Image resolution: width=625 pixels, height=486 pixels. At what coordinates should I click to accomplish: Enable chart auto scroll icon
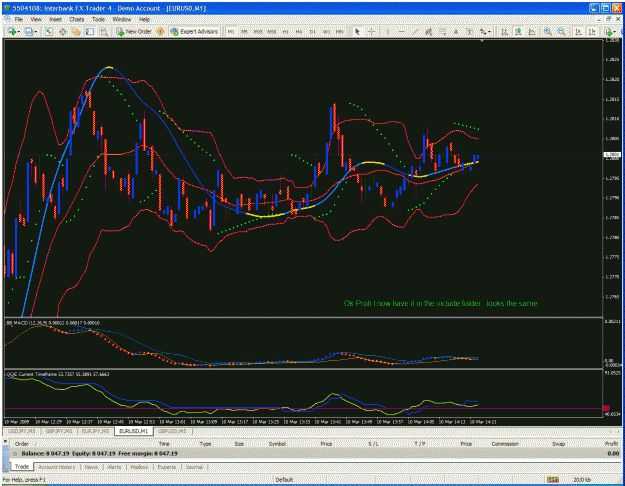(x=578, y=31)
